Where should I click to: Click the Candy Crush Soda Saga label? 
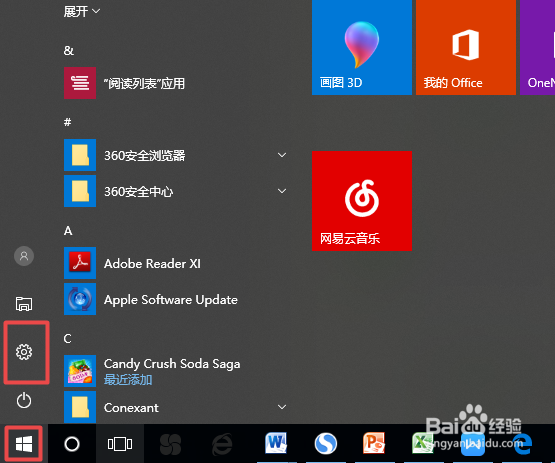(x=172, y=364)
